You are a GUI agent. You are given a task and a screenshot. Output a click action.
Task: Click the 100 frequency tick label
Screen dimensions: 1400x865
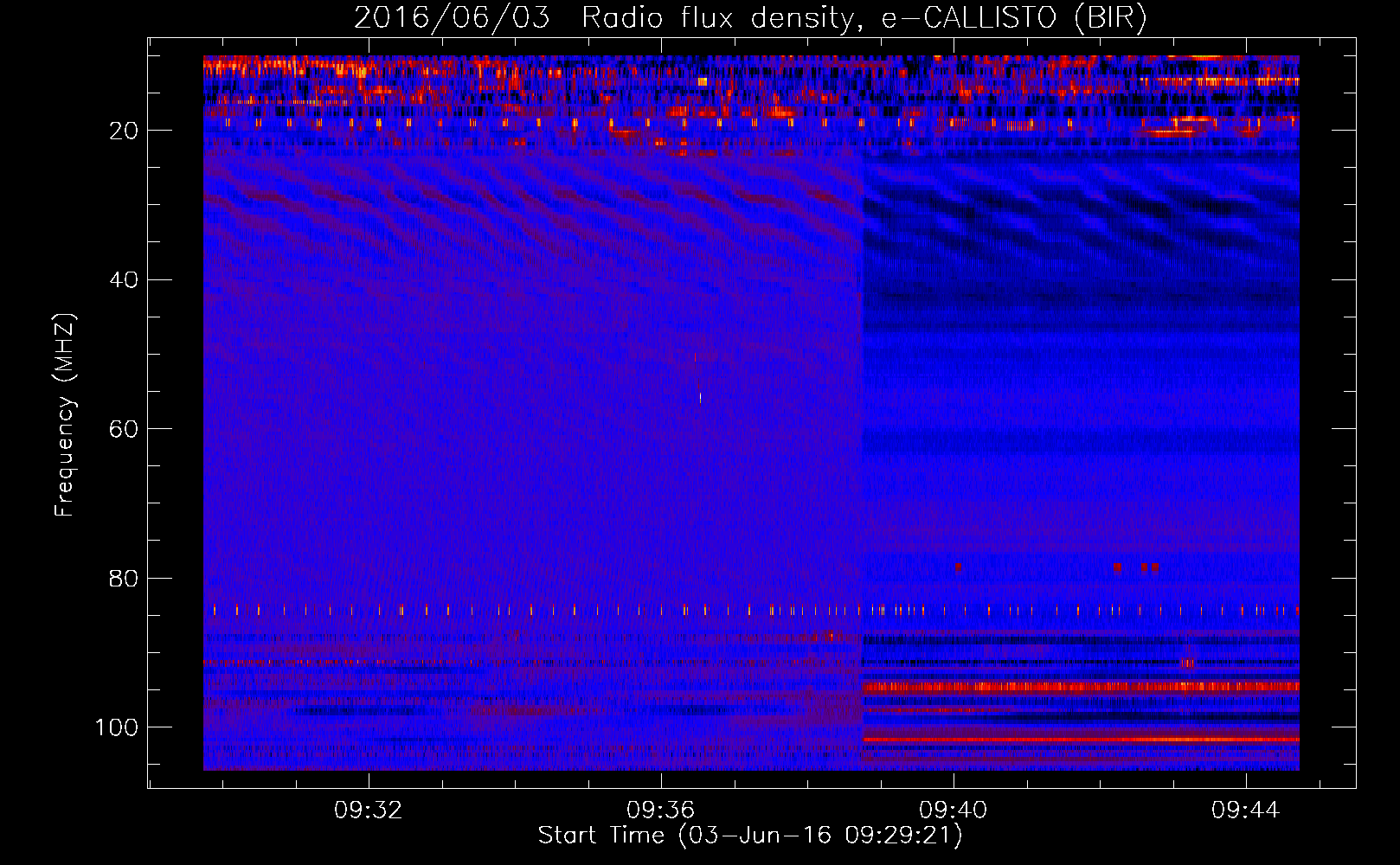click(x=117, y=727)
